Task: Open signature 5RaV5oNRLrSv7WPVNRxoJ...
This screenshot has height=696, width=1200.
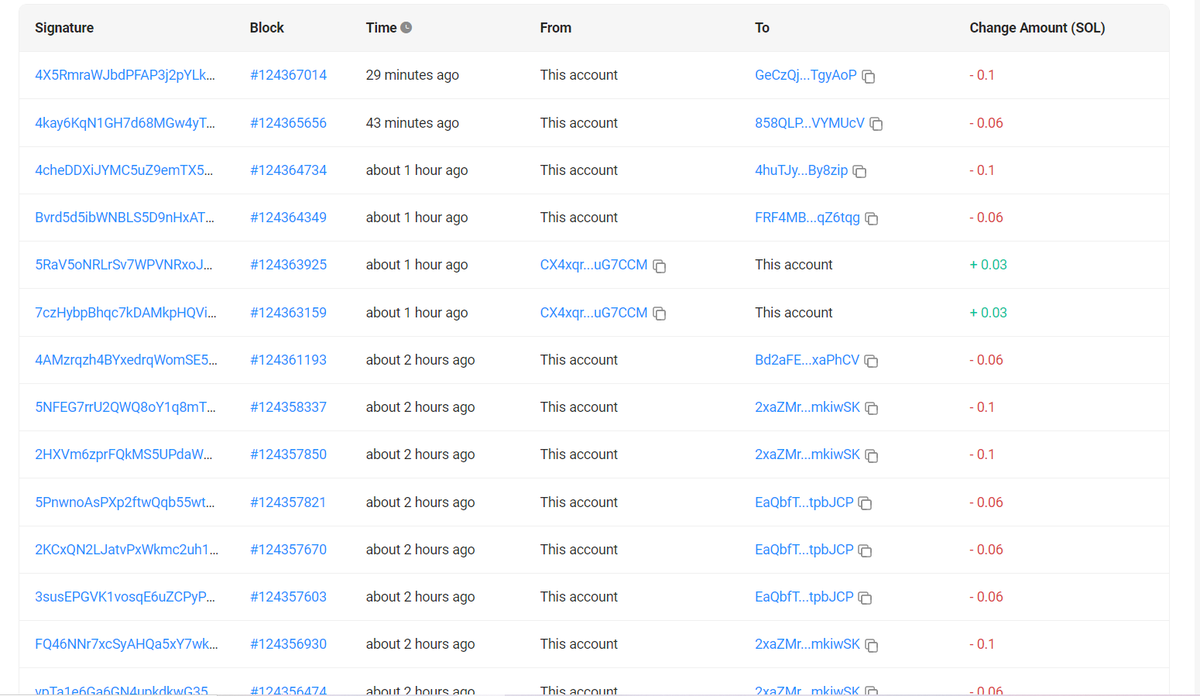Action: 124,265
